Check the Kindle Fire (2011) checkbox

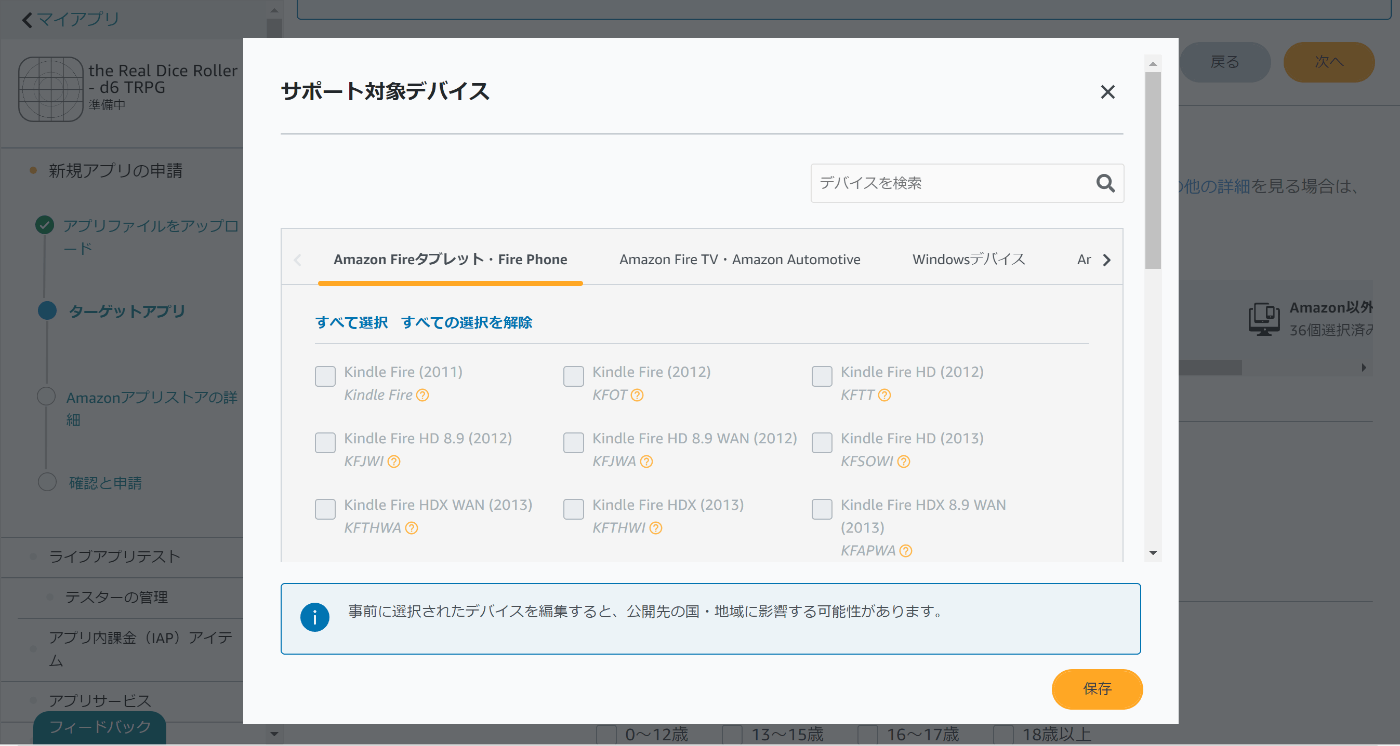coord(325,376)
